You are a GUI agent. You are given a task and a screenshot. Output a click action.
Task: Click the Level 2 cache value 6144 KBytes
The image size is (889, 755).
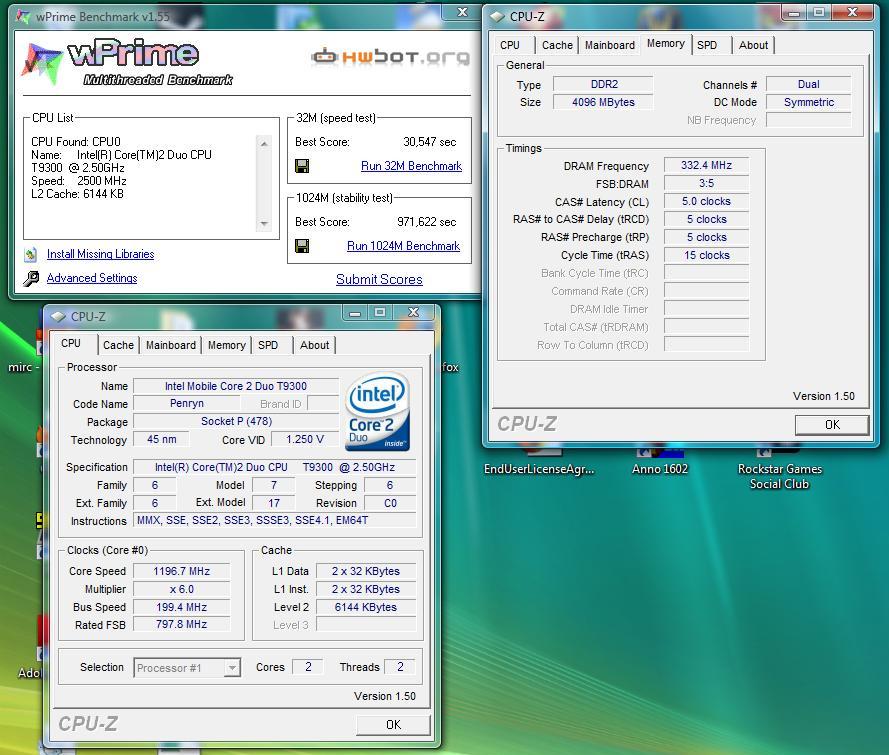(x=366, y=606)
